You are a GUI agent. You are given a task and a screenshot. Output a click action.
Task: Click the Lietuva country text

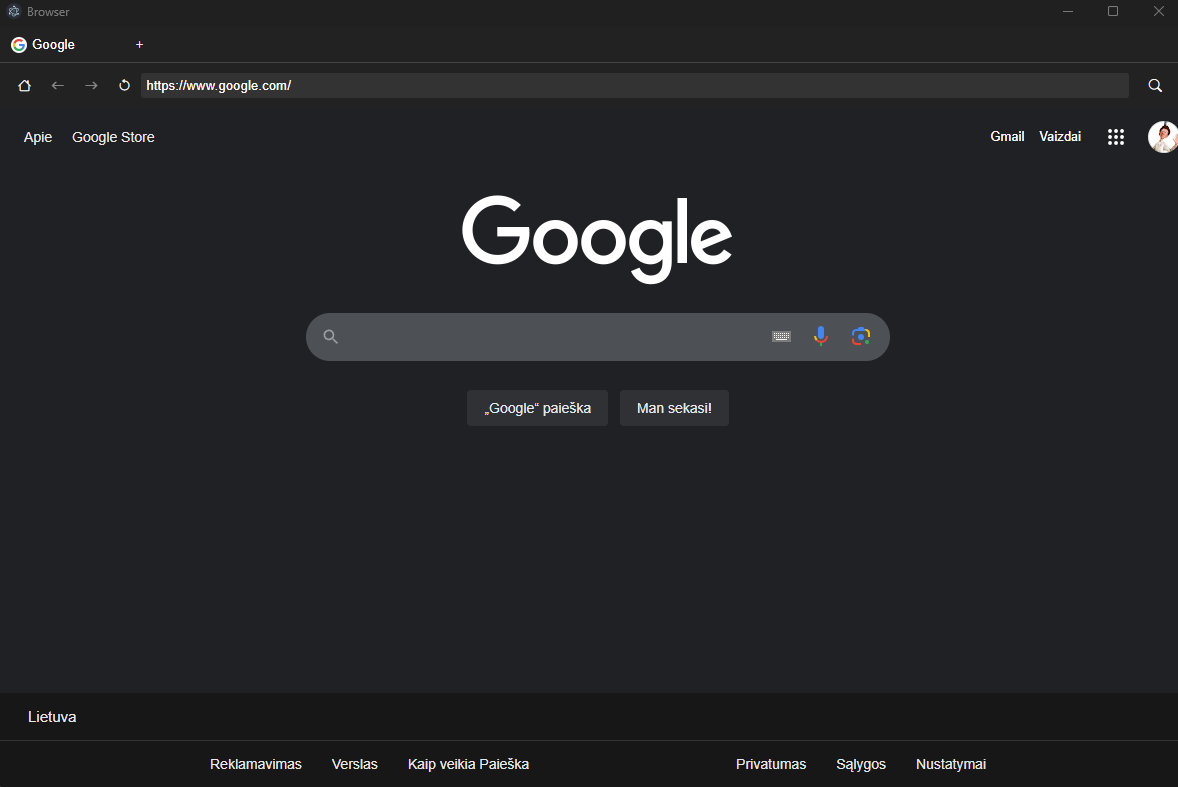tap(52, 716)
